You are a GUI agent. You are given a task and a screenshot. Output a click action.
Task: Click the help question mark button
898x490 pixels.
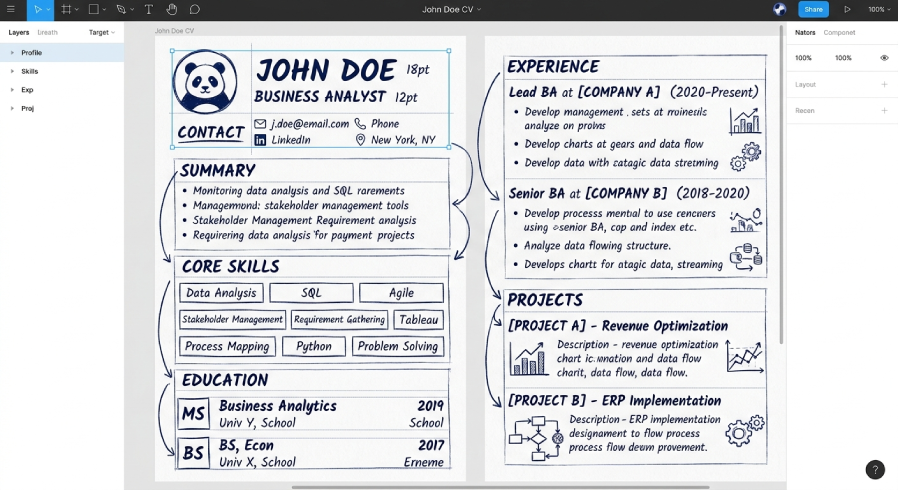(875, 469)
